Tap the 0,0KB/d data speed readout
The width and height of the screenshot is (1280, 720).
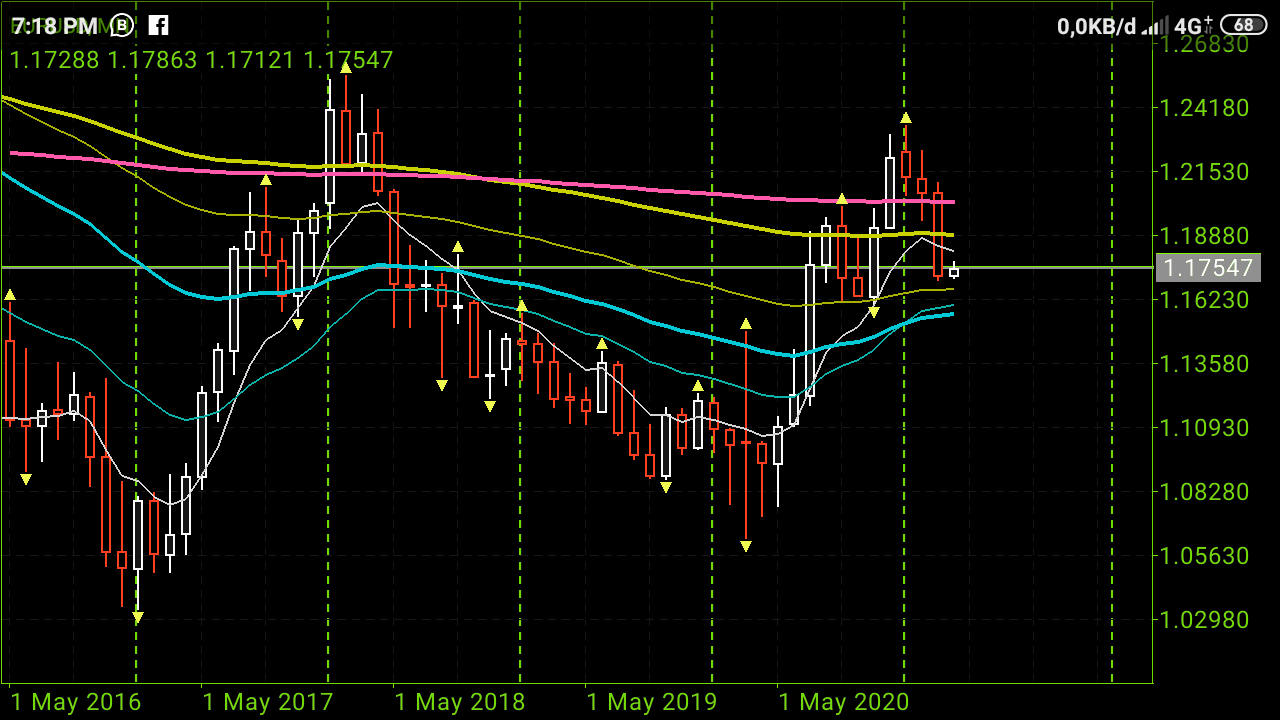[1097, 27]
